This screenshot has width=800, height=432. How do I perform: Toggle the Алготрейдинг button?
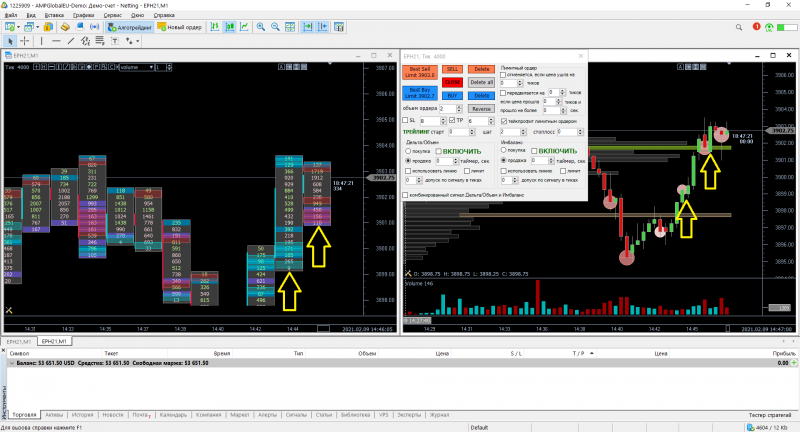tap(130, 27)
